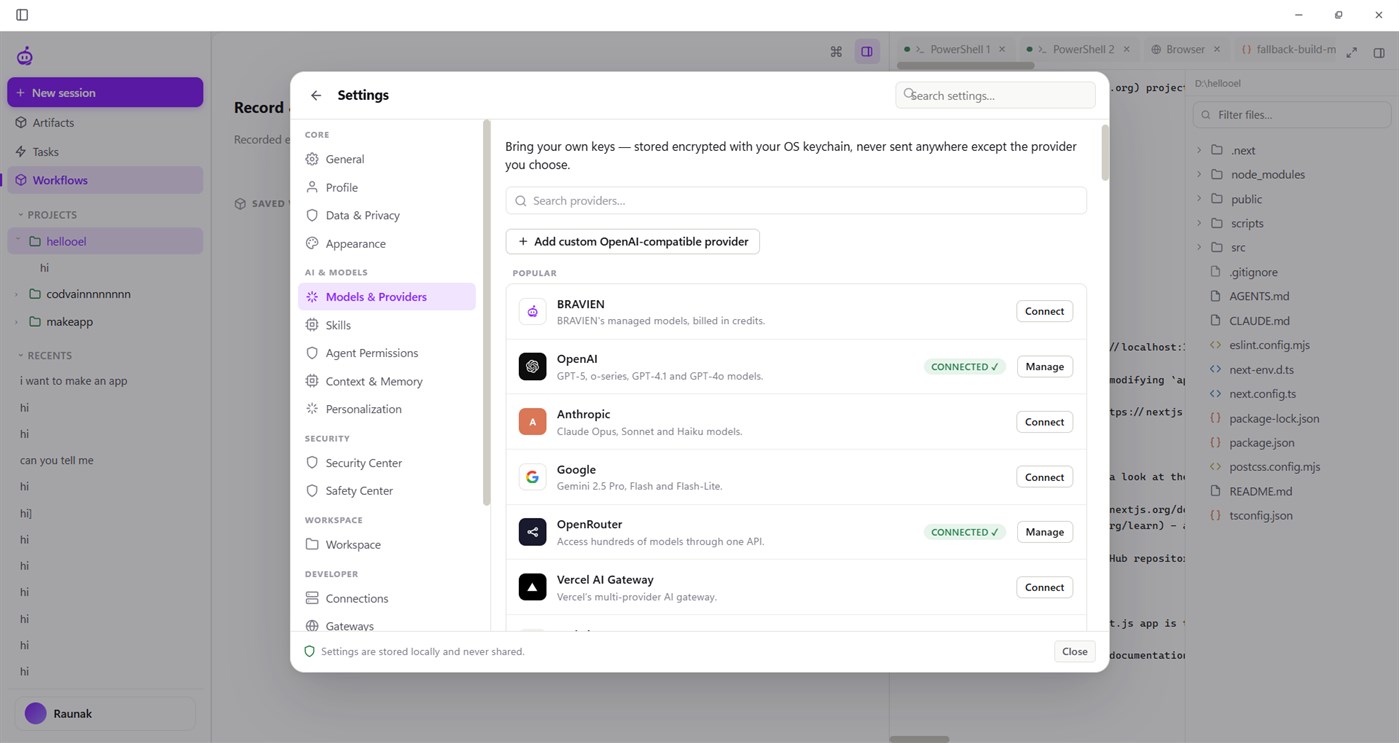Image resolution: width=1399 pixels, height=743 pixels.
Task: Click the BRAVIEN robot logo in the sidebar
Action: (x=24, y=56)
